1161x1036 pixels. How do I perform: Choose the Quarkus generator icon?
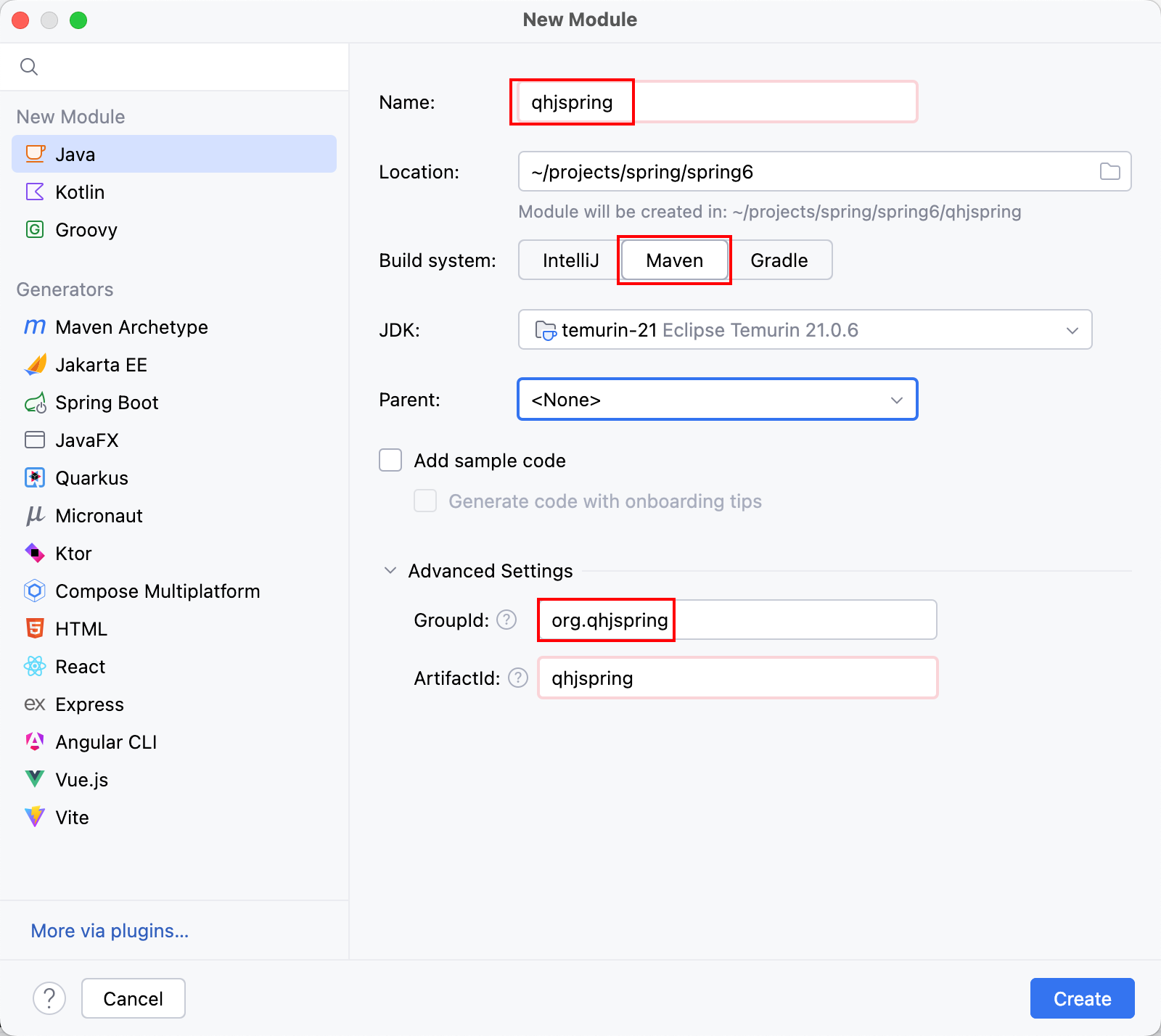tap(35, 477)
